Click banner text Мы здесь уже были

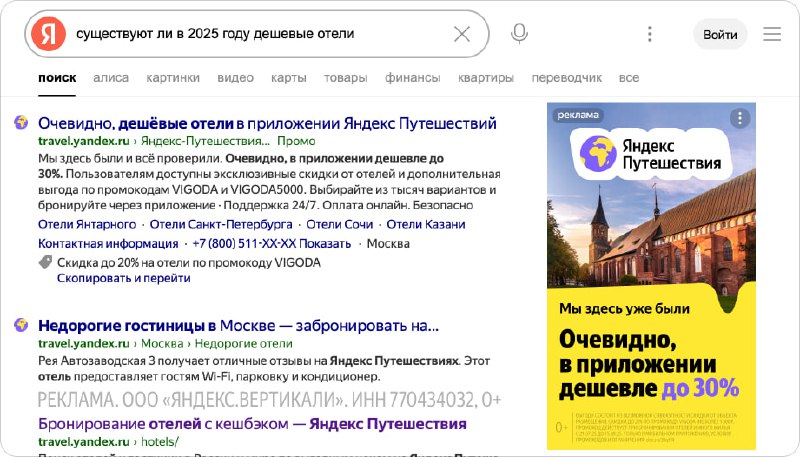tap(624, 309)
